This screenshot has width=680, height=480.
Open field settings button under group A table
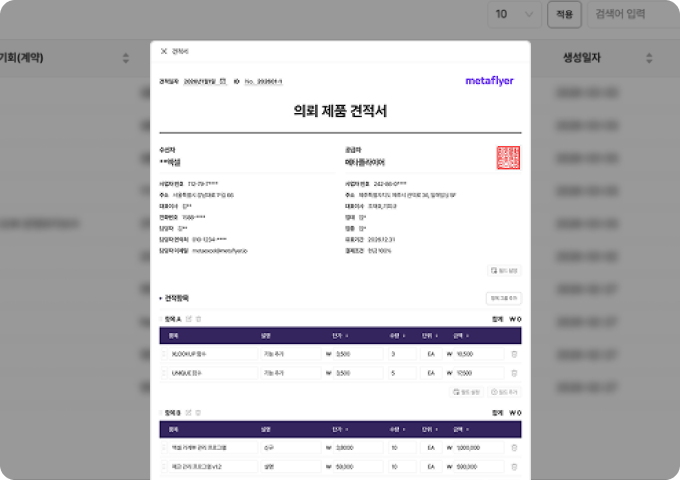466,392
